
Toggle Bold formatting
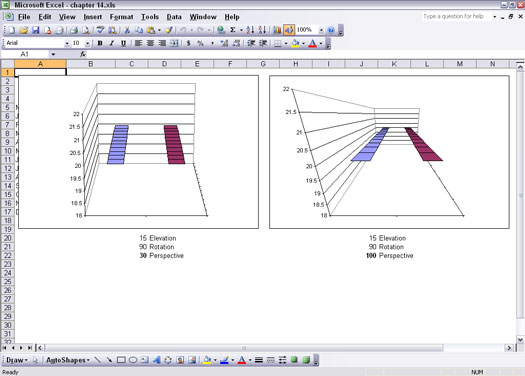(100, 43)
